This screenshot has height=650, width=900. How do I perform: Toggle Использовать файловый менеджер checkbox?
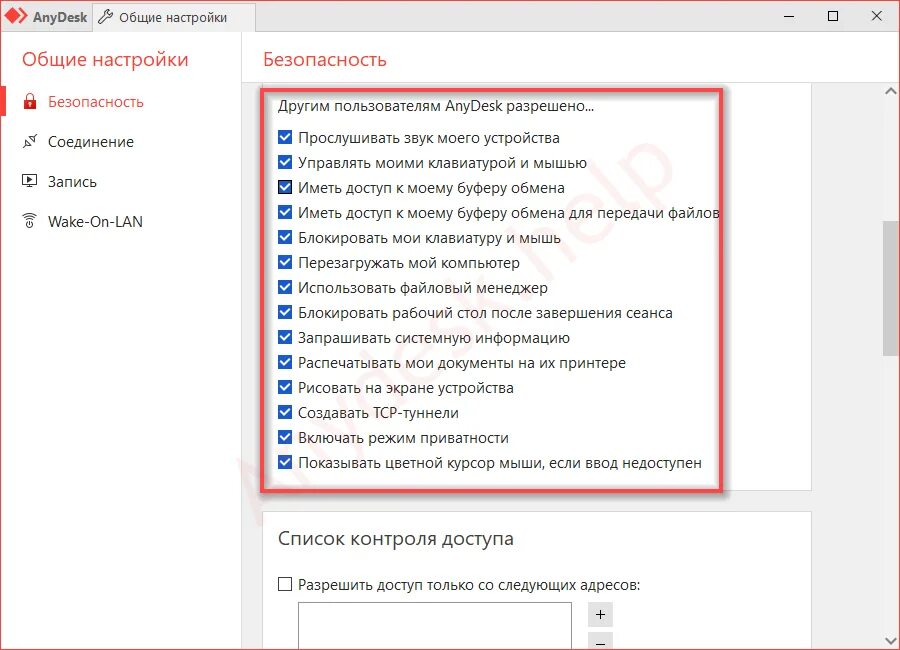tap(285, 287)
